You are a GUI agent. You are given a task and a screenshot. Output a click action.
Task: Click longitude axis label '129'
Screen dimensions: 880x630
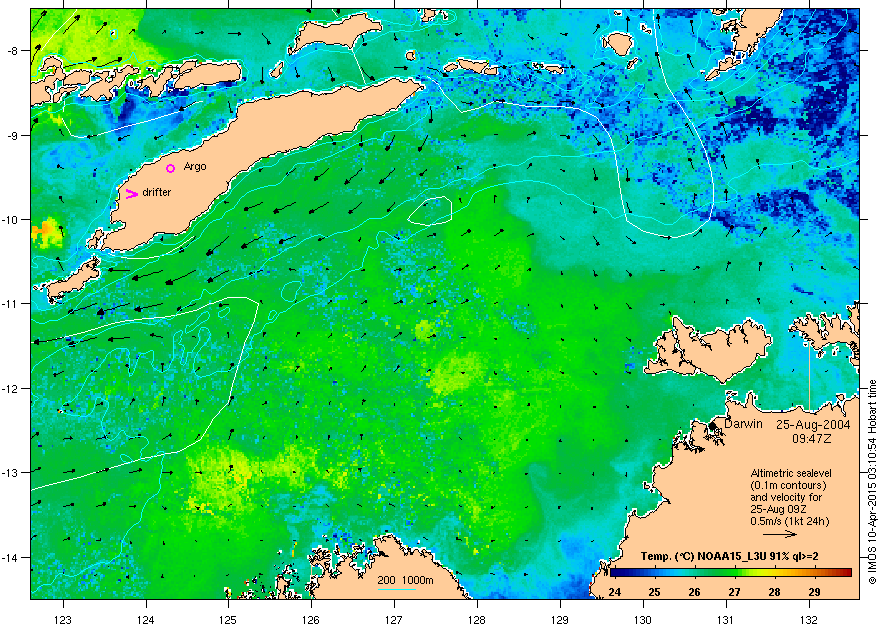pos(560,620)
